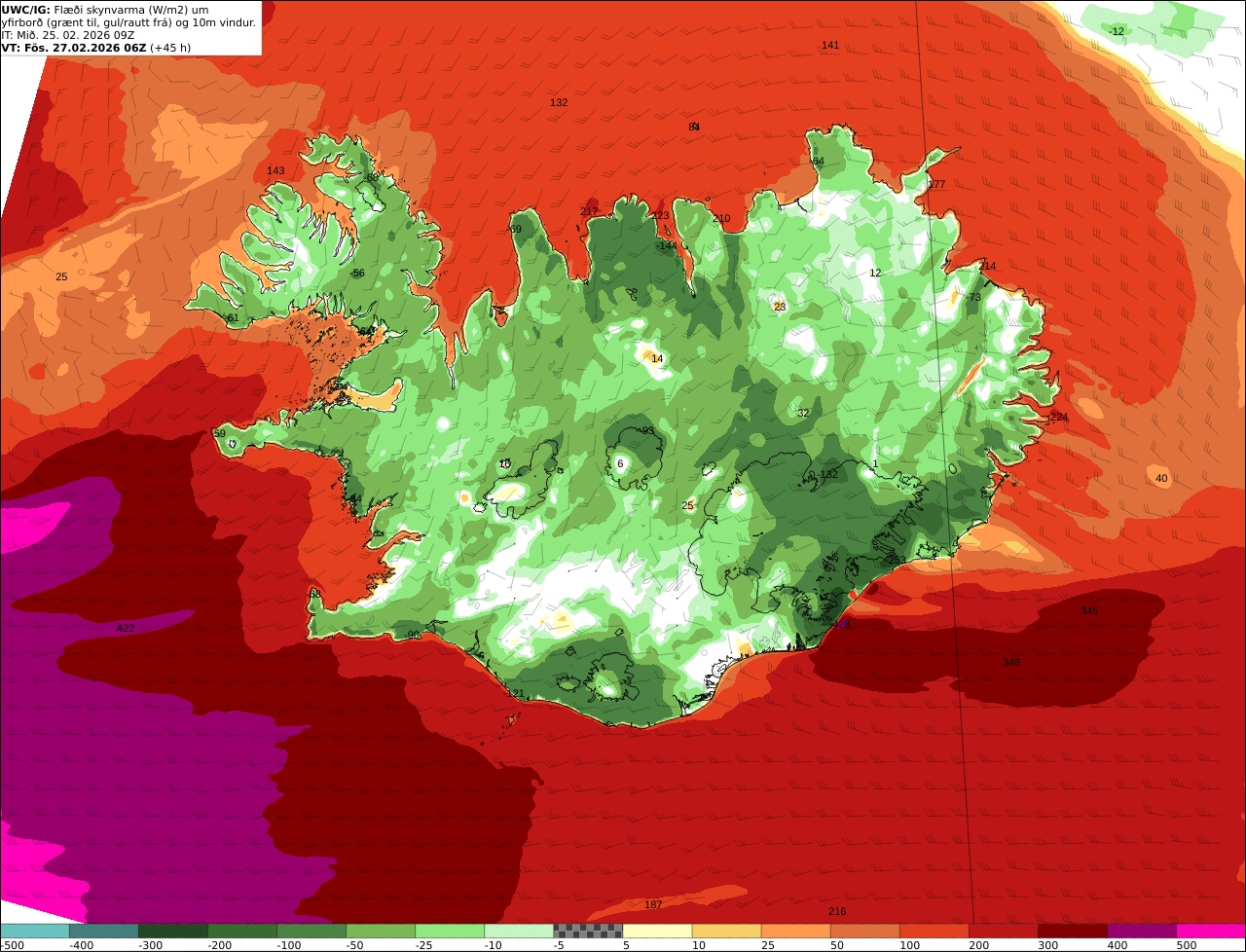Click the map value 32

(x=803, y=414)
